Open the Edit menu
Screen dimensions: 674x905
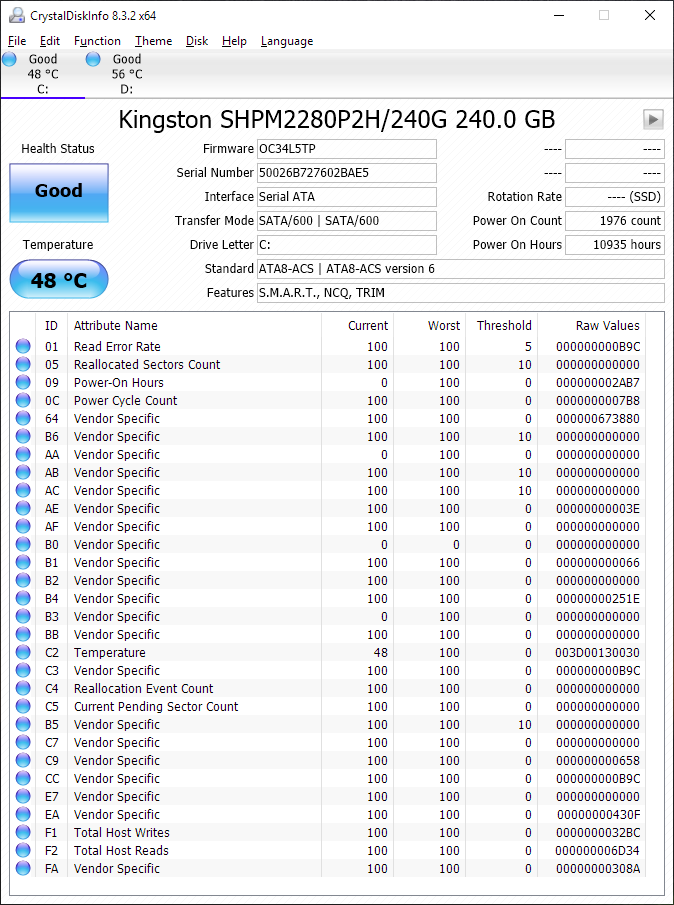click(50, 41)
